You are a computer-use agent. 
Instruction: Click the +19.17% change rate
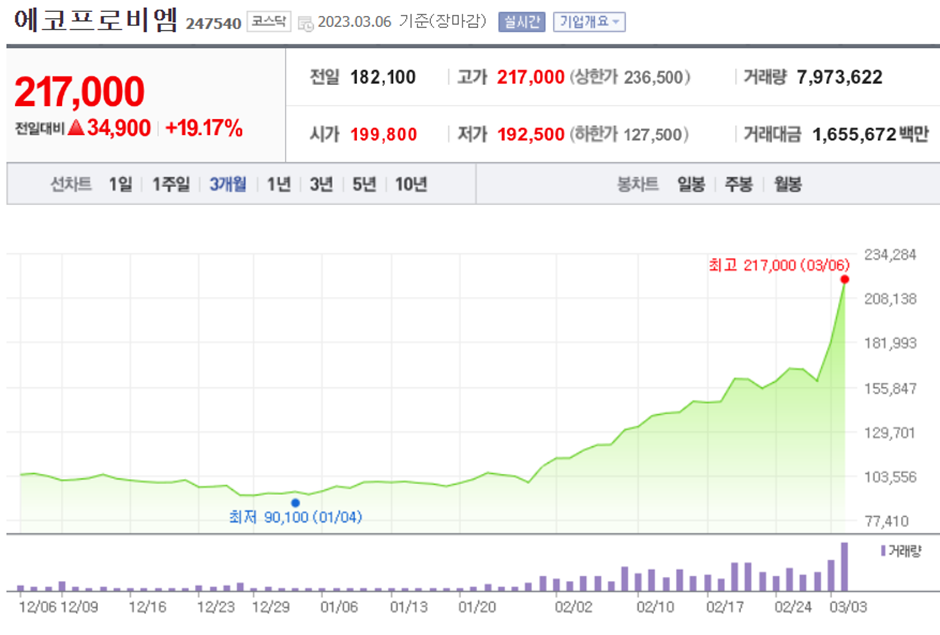[x=204, y=128]
